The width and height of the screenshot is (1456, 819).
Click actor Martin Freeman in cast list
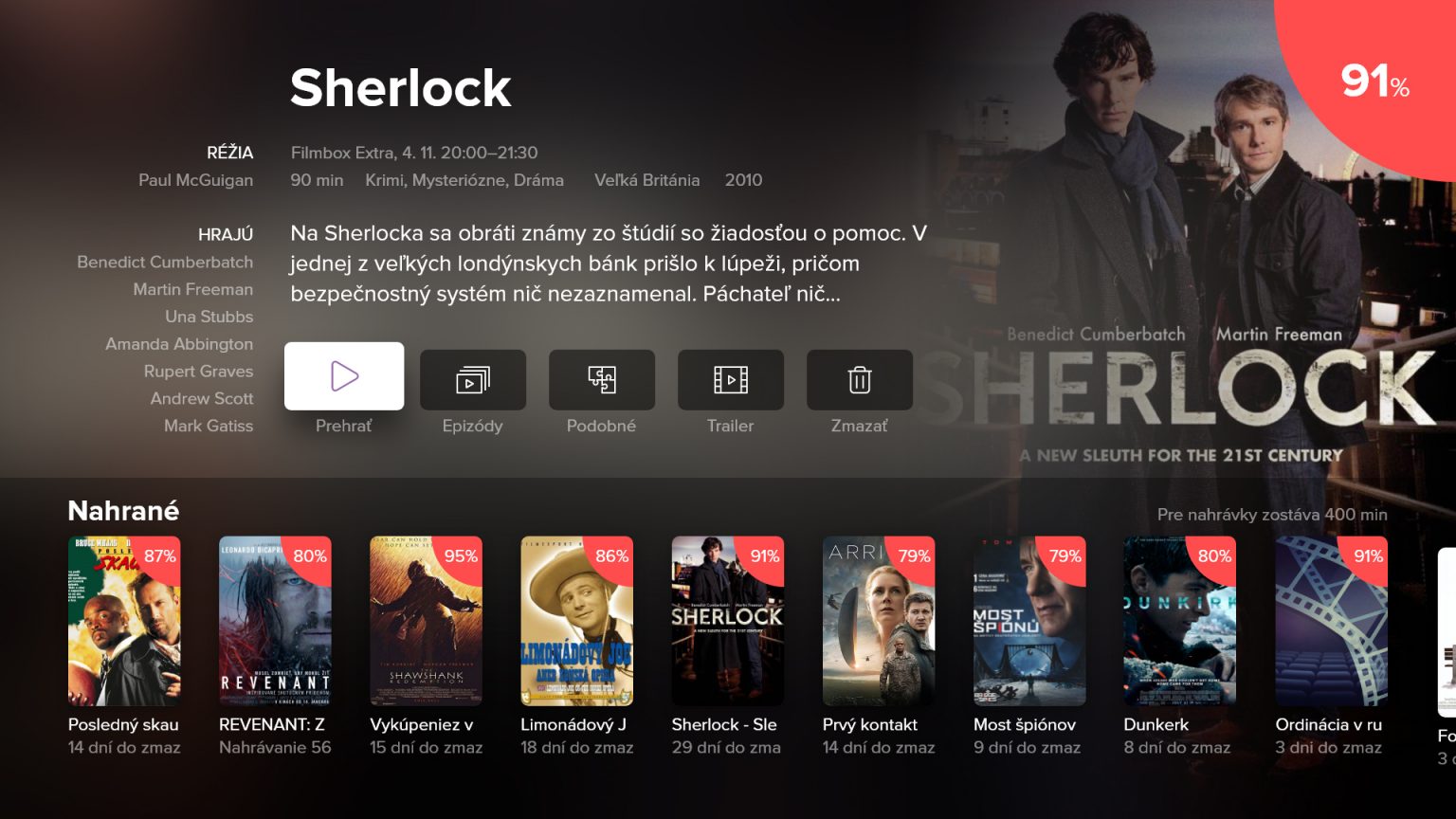click(x=192, y=289)
